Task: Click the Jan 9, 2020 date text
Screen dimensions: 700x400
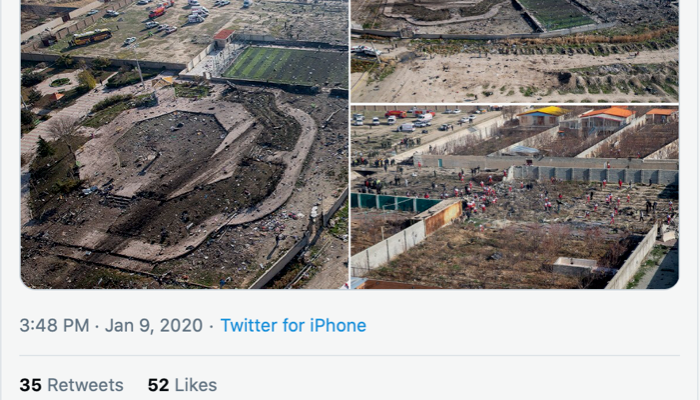Action: tap(154, 325)
